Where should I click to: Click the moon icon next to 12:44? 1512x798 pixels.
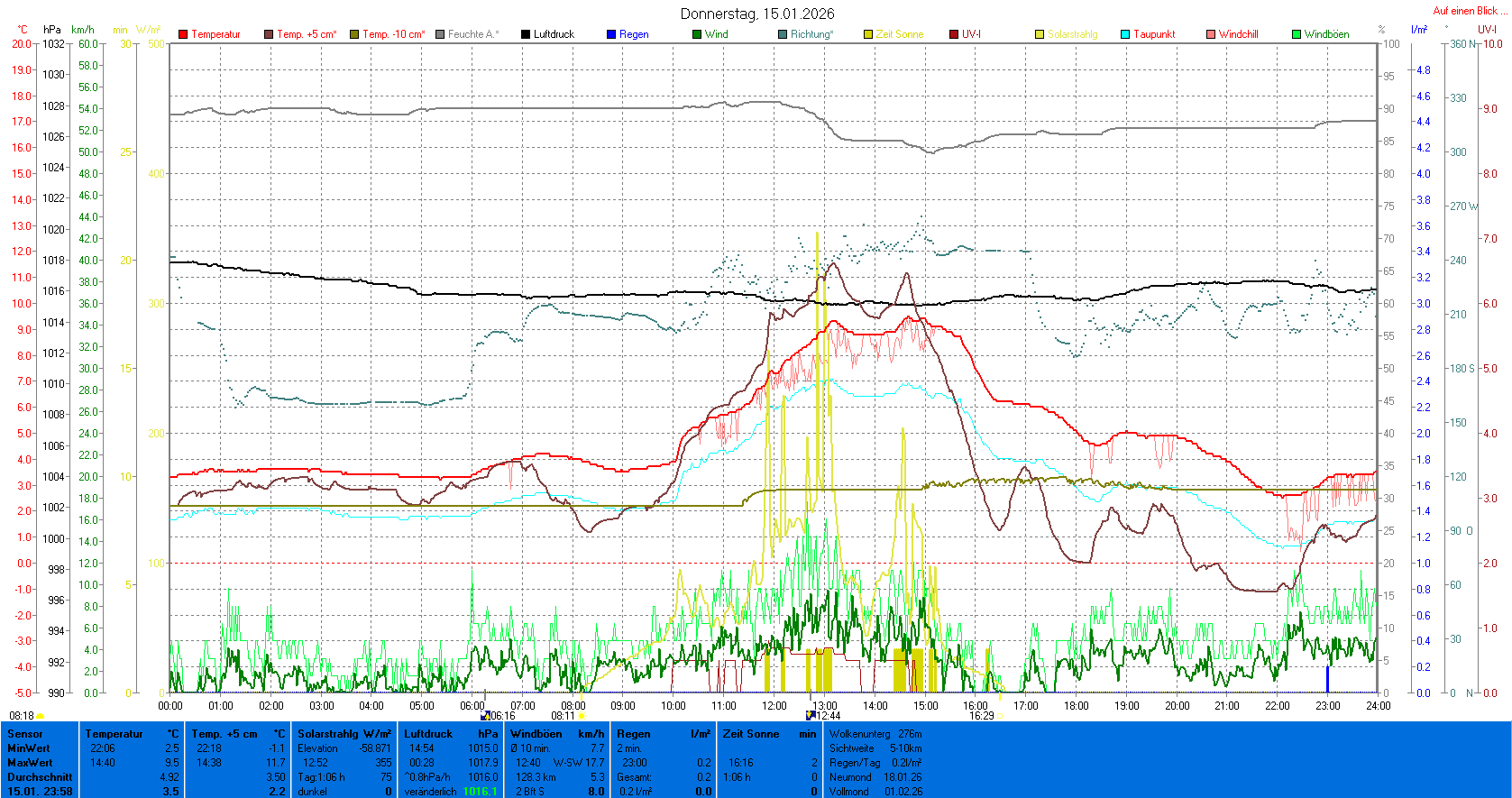coord(811,716)
